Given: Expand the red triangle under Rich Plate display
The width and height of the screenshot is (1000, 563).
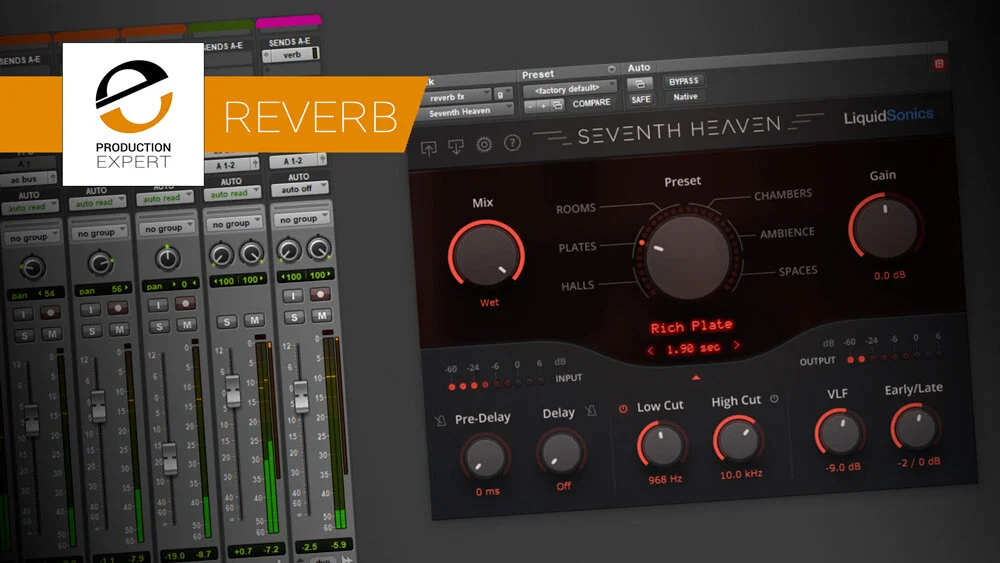Looking at the screenshot, I should [696, 378].
